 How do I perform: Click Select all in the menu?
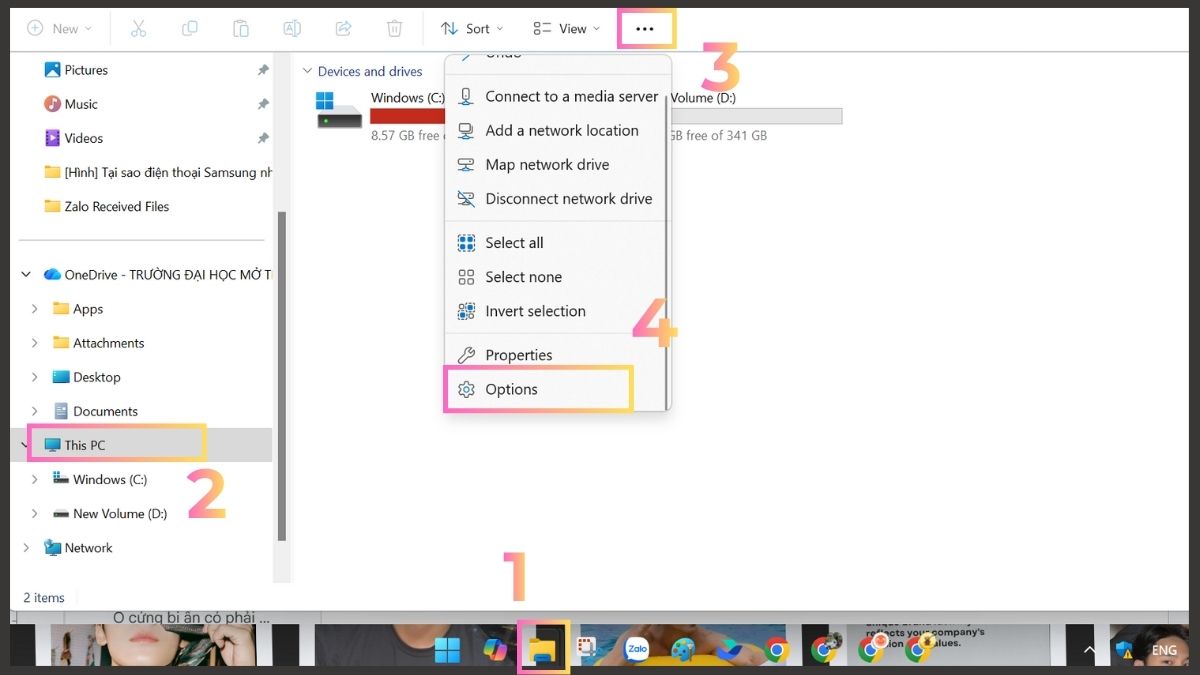pyautogui.click(x=513, y=242)
